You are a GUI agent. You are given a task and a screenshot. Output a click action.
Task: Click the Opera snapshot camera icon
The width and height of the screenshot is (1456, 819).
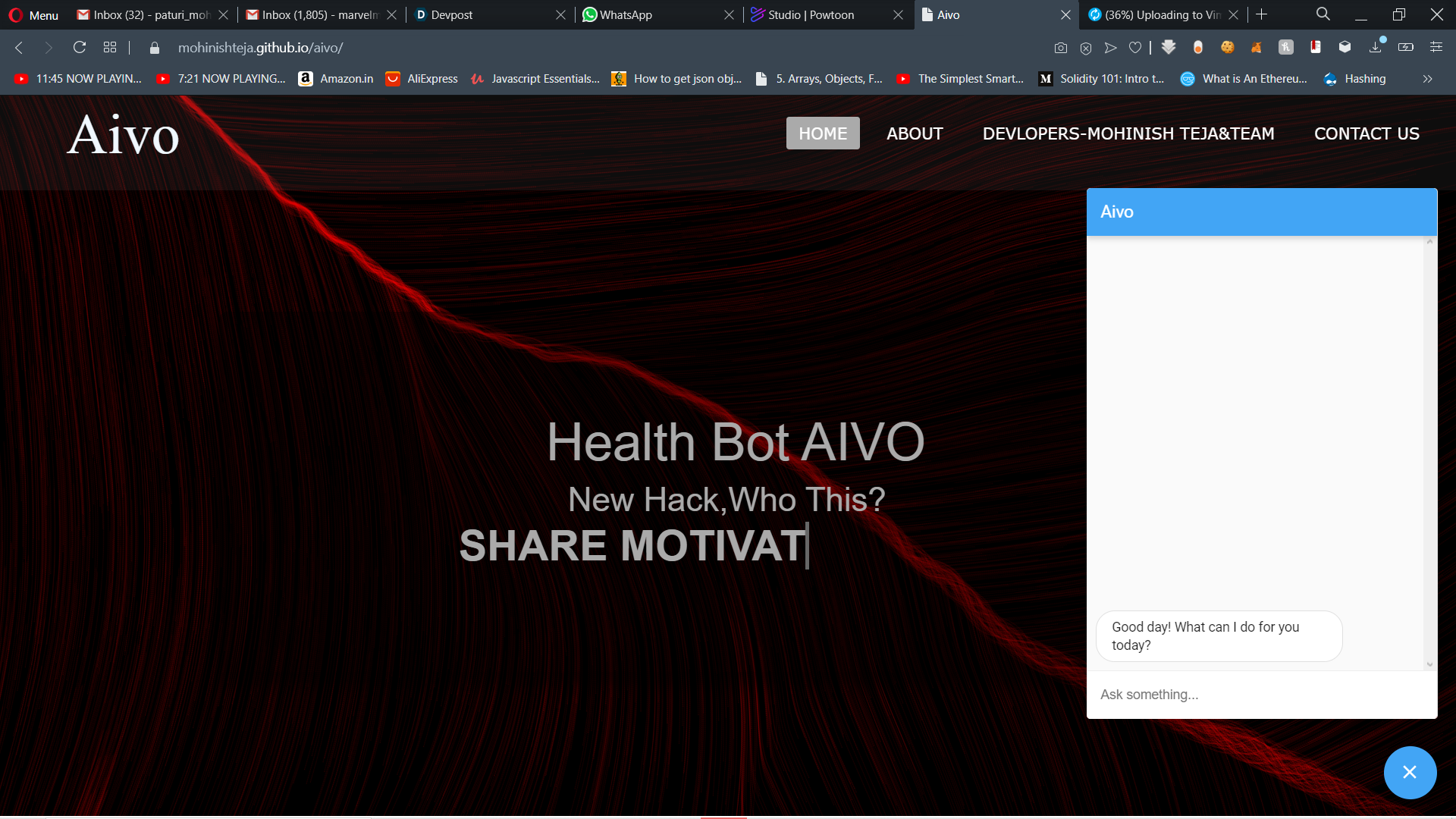coord(1060,48)
